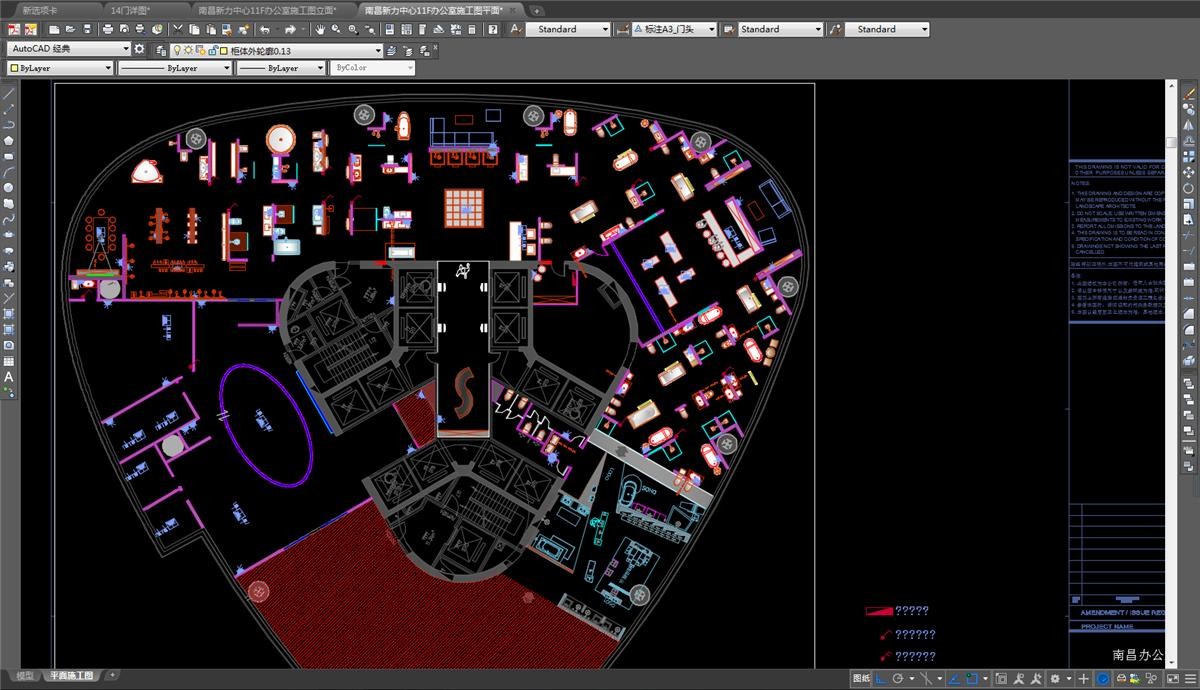Viewport: 1200px width, 690px height.
Task: Open the 标注A3_门头 dimension style dropdown
Action: (712, 30)
